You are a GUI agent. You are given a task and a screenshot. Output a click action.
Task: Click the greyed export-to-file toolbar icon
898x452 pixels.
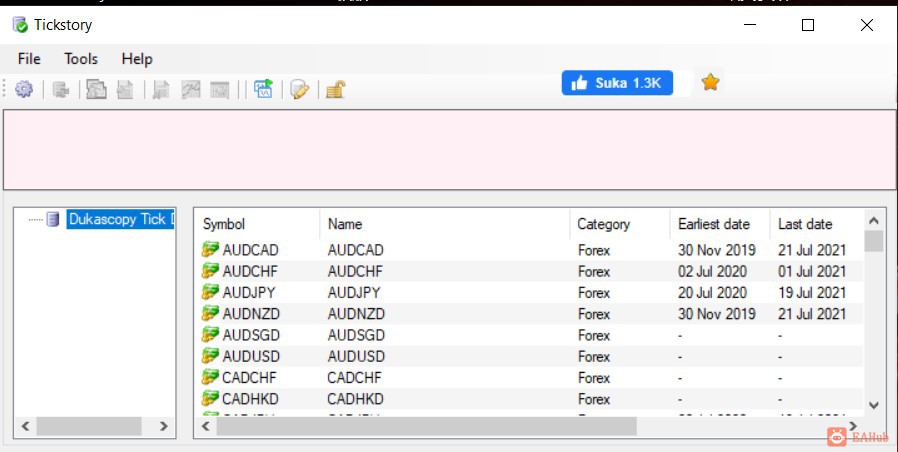point(125,89)
